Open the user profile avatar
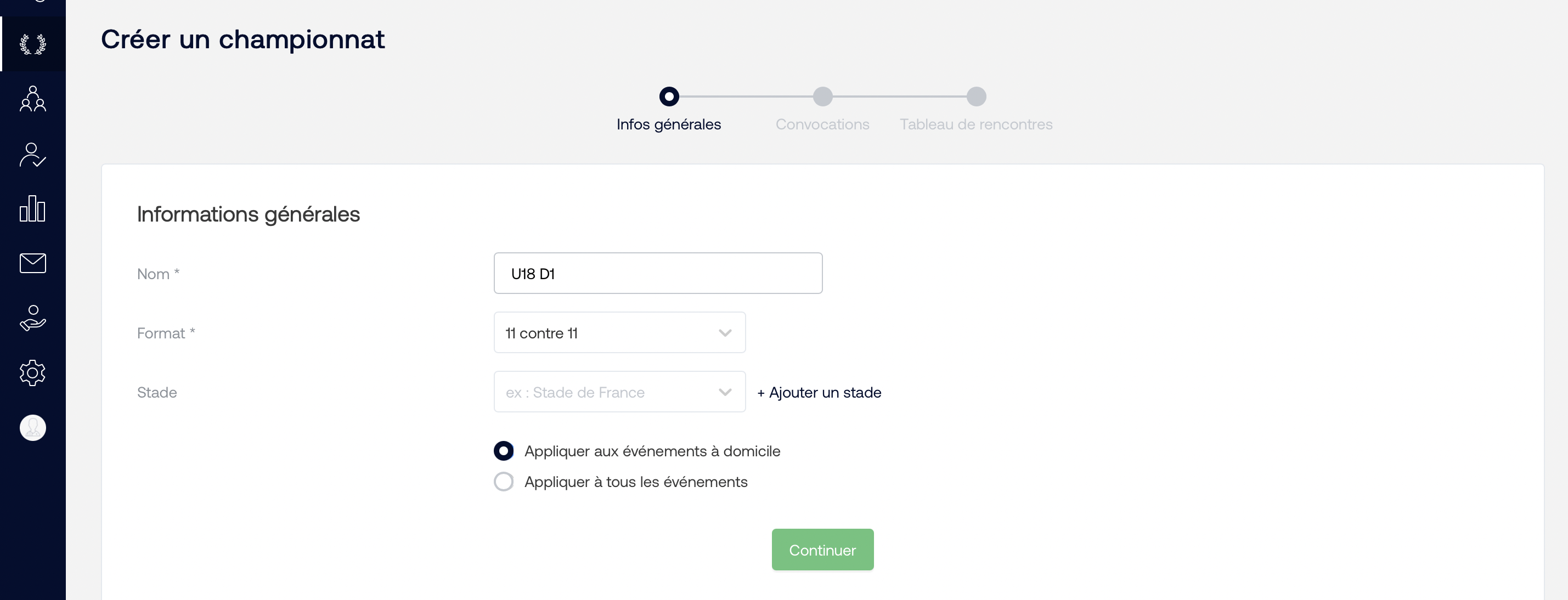Image resolution: width=1568 pixels, height=600 pixels. (33, 428)
